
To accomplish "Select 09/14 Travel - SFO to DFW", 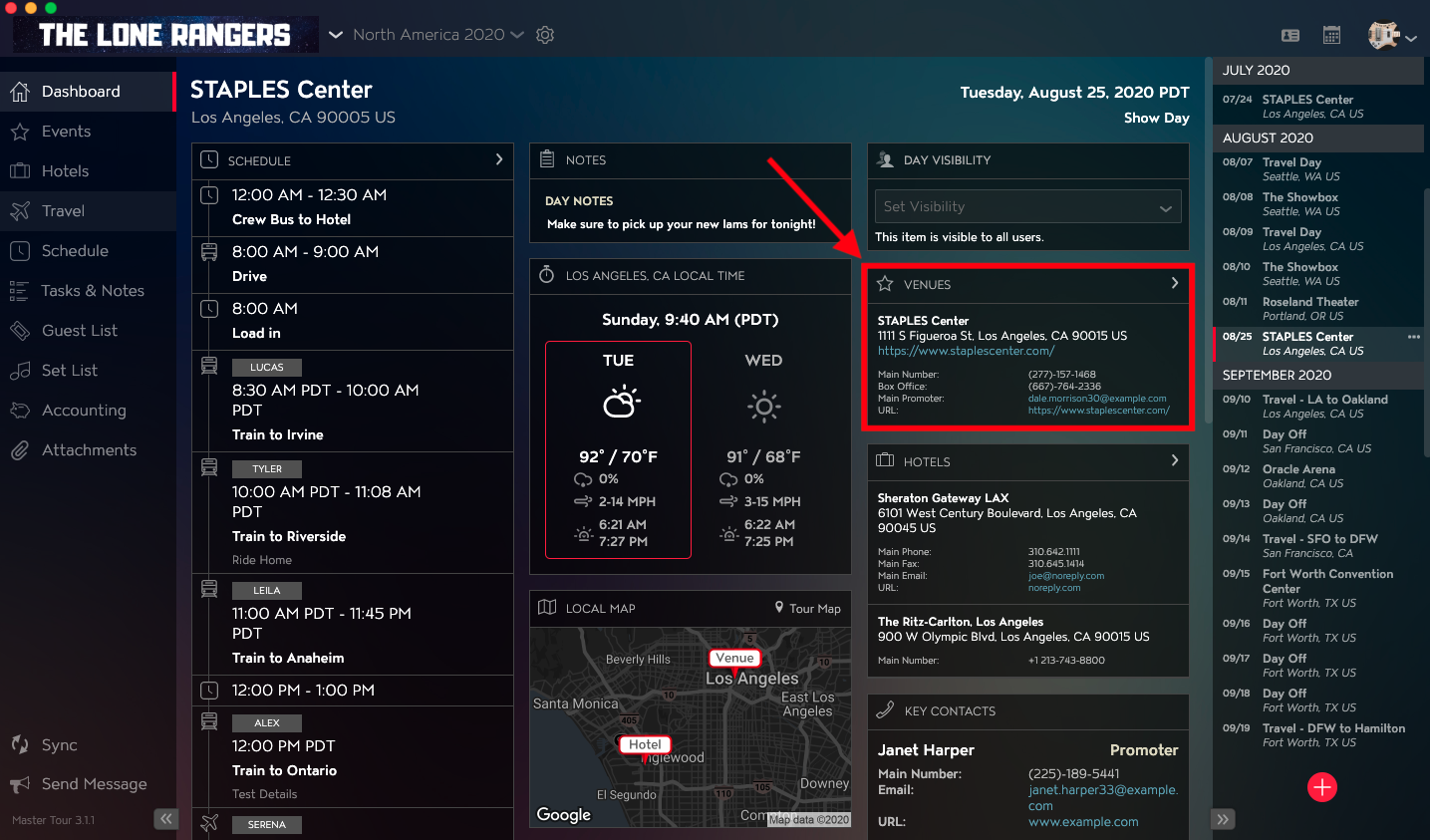I will coord(1318,546).
